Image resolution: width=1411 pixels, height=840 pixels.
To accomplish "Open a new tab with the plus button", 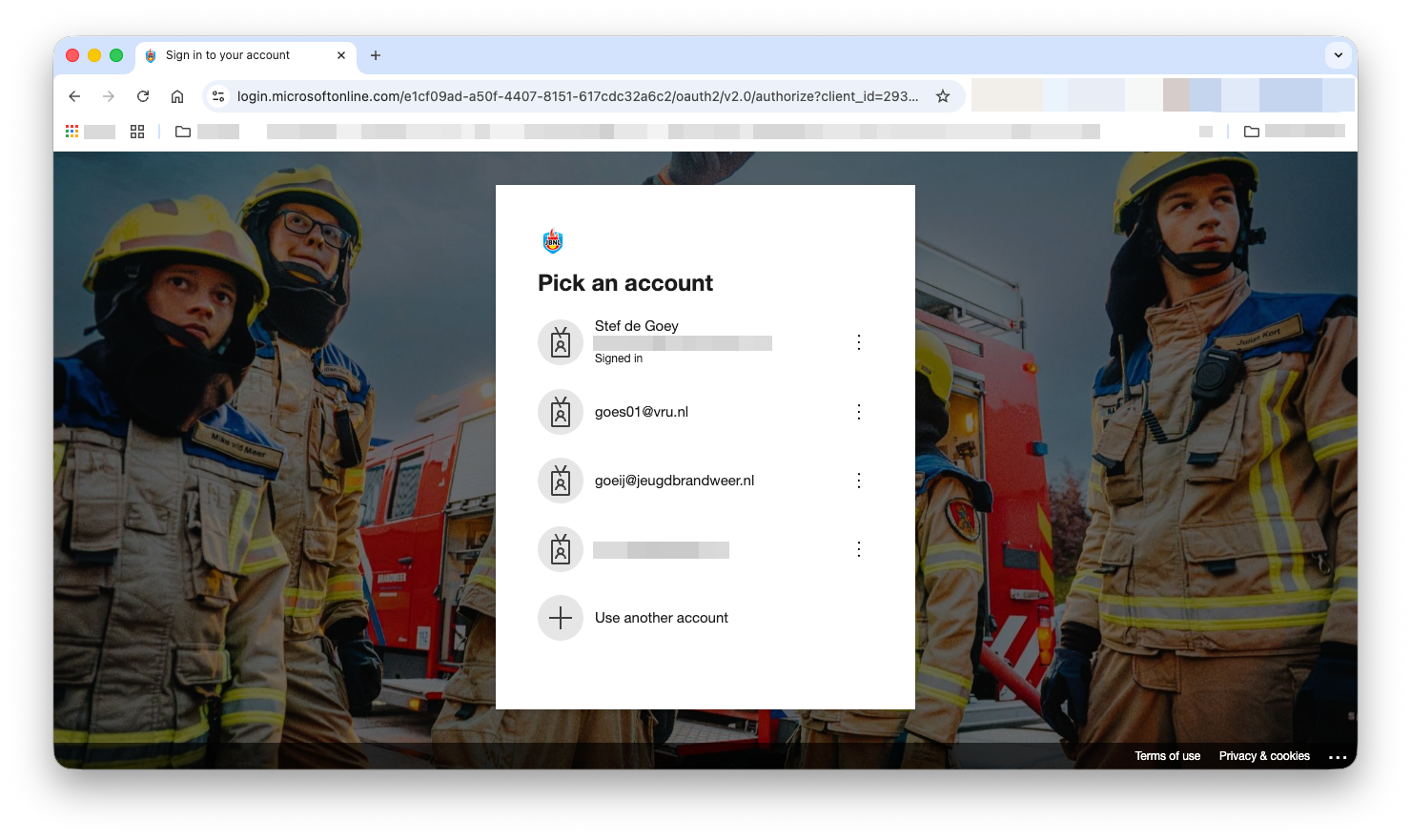I will coord(376,55).
